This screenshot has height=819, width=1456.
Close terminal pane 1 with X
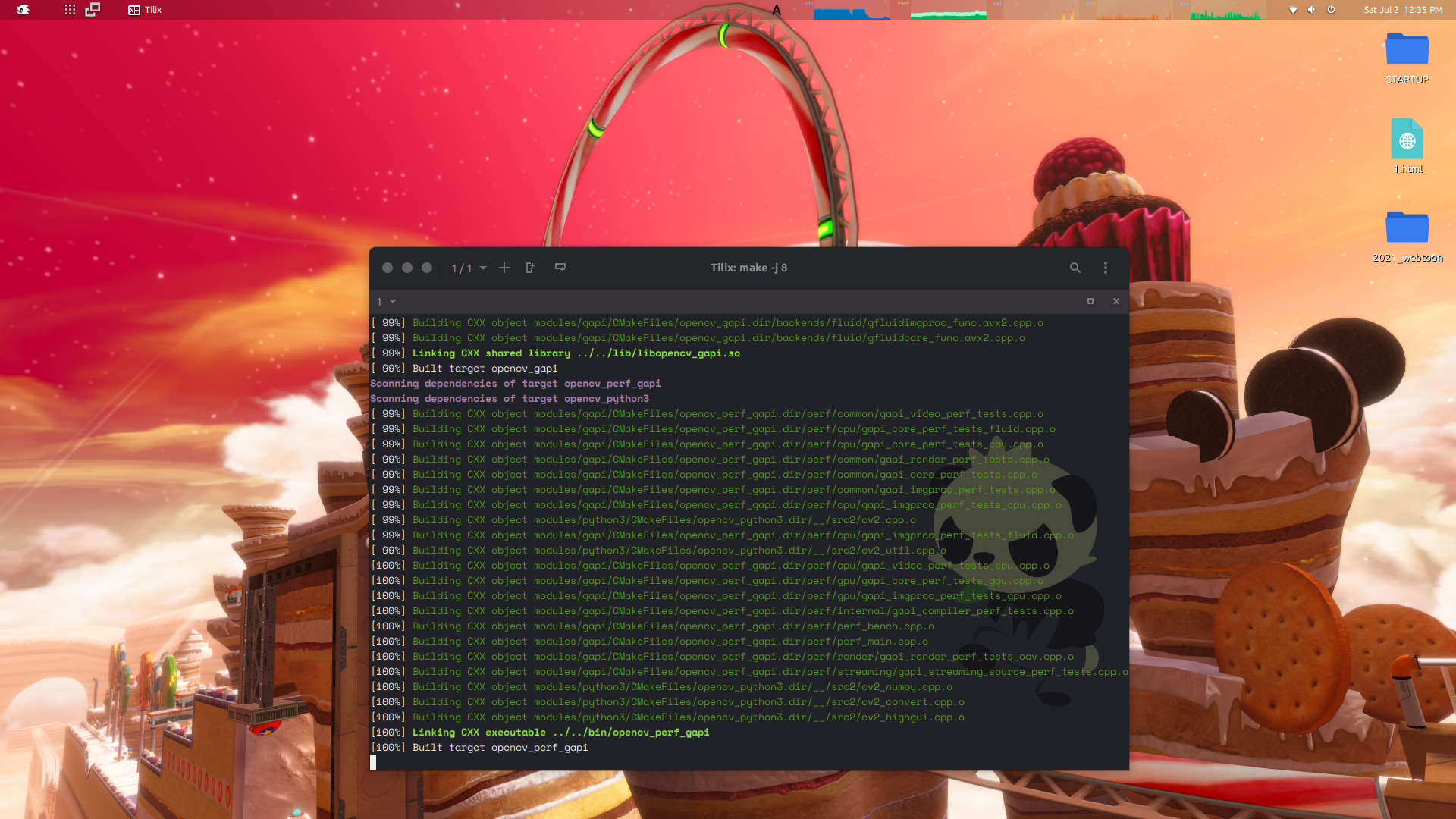[1116, 301]
